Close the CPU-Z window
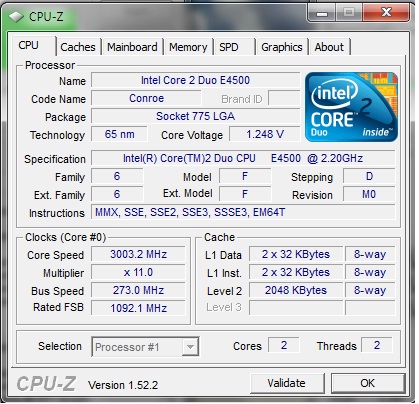Screen dimensions: 419x404 pos(386,13)
